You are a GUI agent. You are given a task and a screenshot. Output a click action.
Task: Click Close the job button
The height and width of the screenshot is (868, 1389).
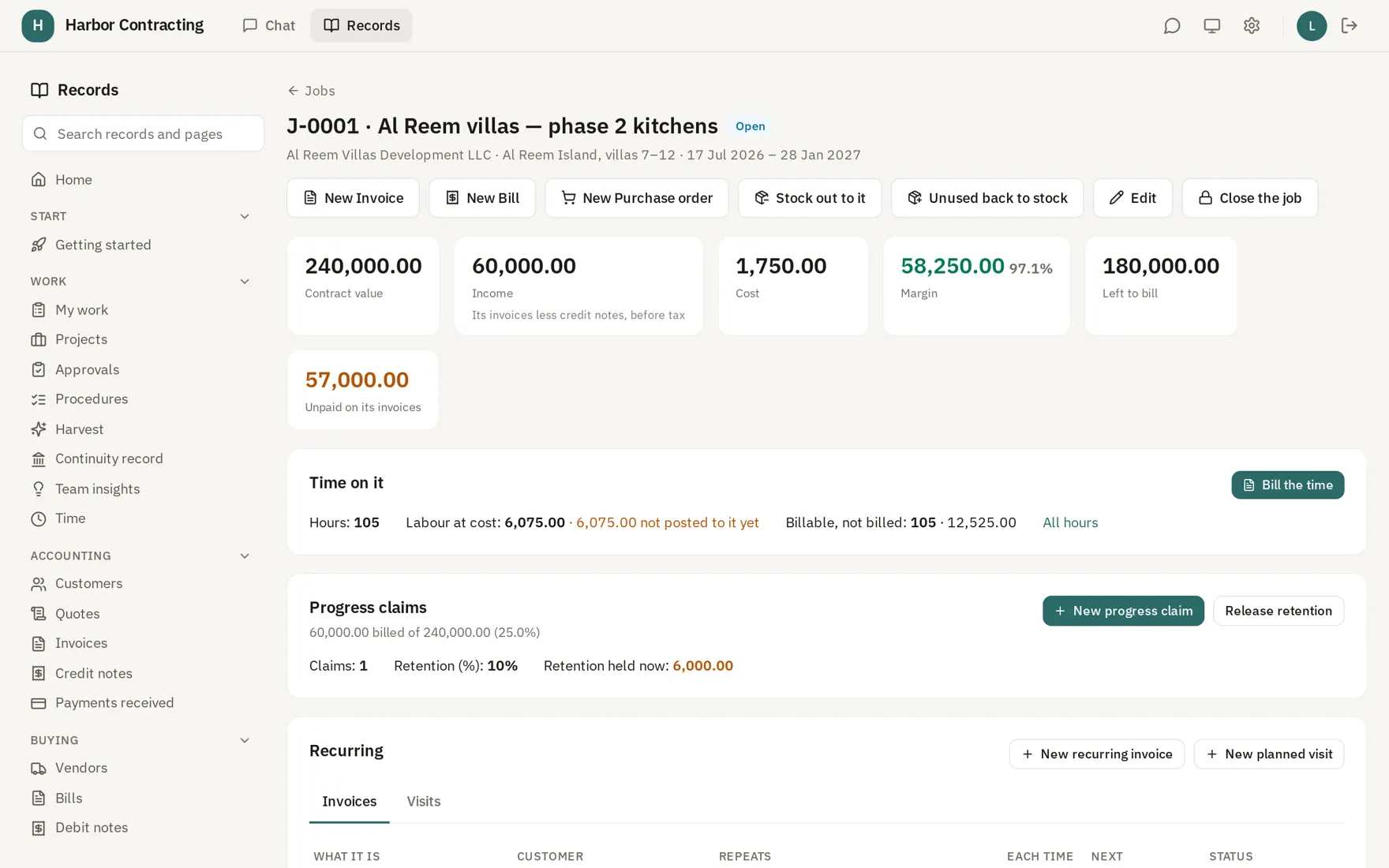pyautogui.click(x=1250, y=198)
